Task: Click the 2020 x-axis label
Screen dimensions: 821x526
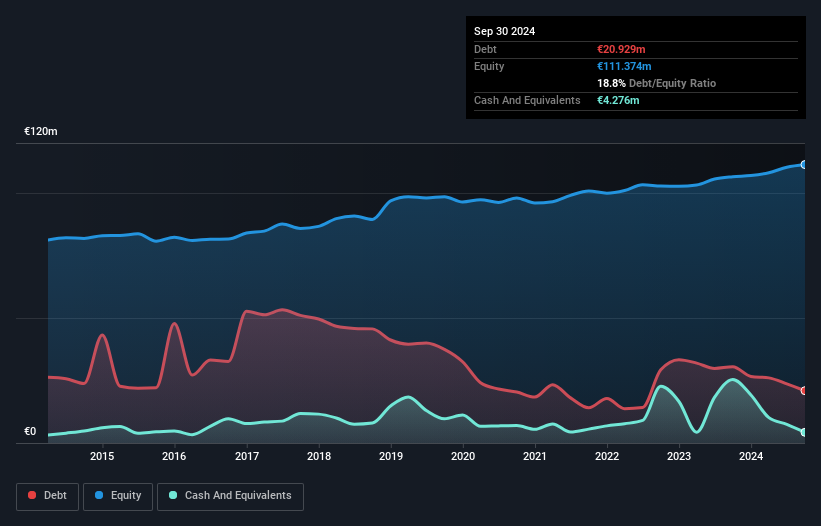Action: 463,456
